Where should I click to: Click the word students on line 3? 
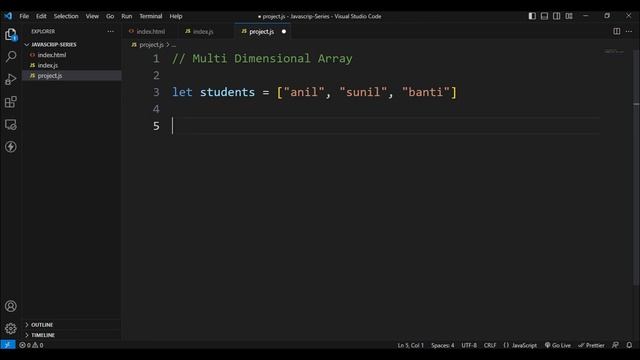tap(227, 92)
